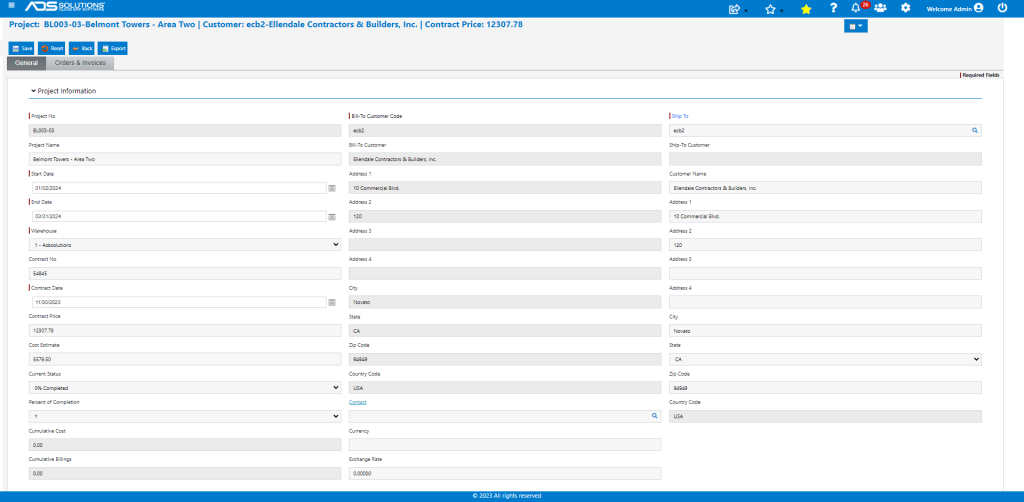Click the project title header text

266,25
